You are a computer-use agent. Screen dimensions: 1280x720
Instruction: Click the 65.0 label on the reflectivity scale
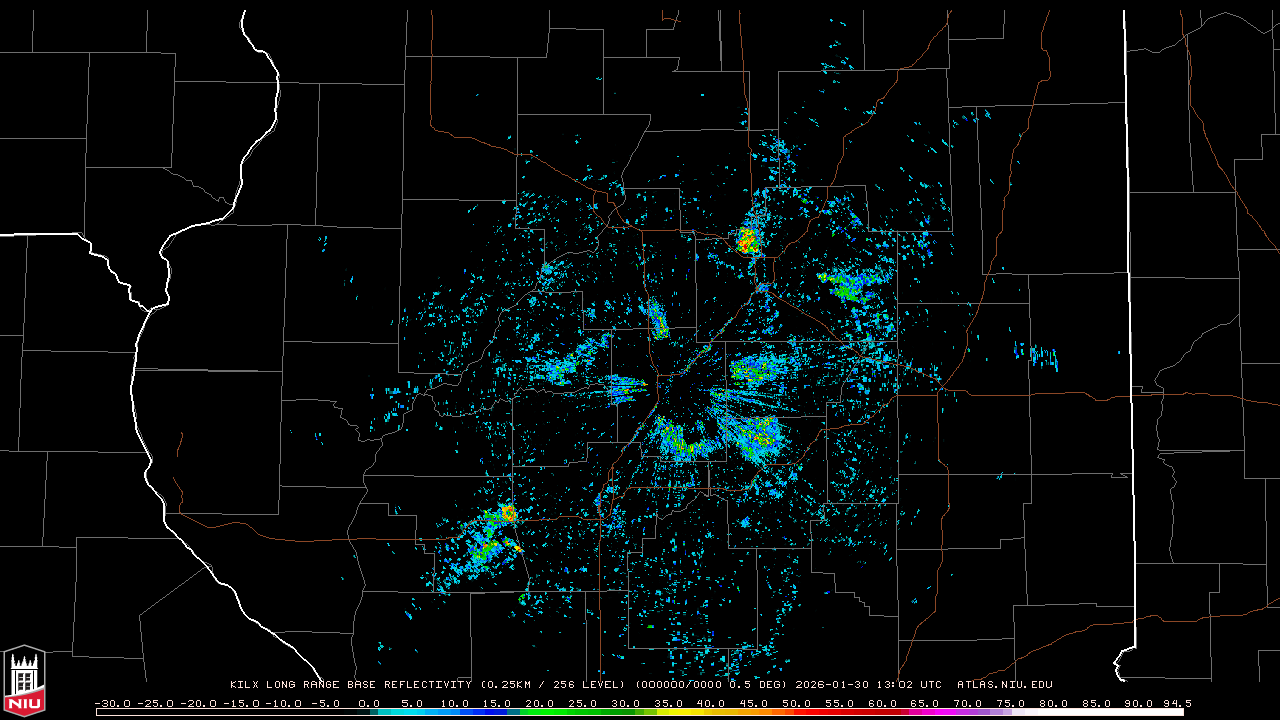[927, 703]
